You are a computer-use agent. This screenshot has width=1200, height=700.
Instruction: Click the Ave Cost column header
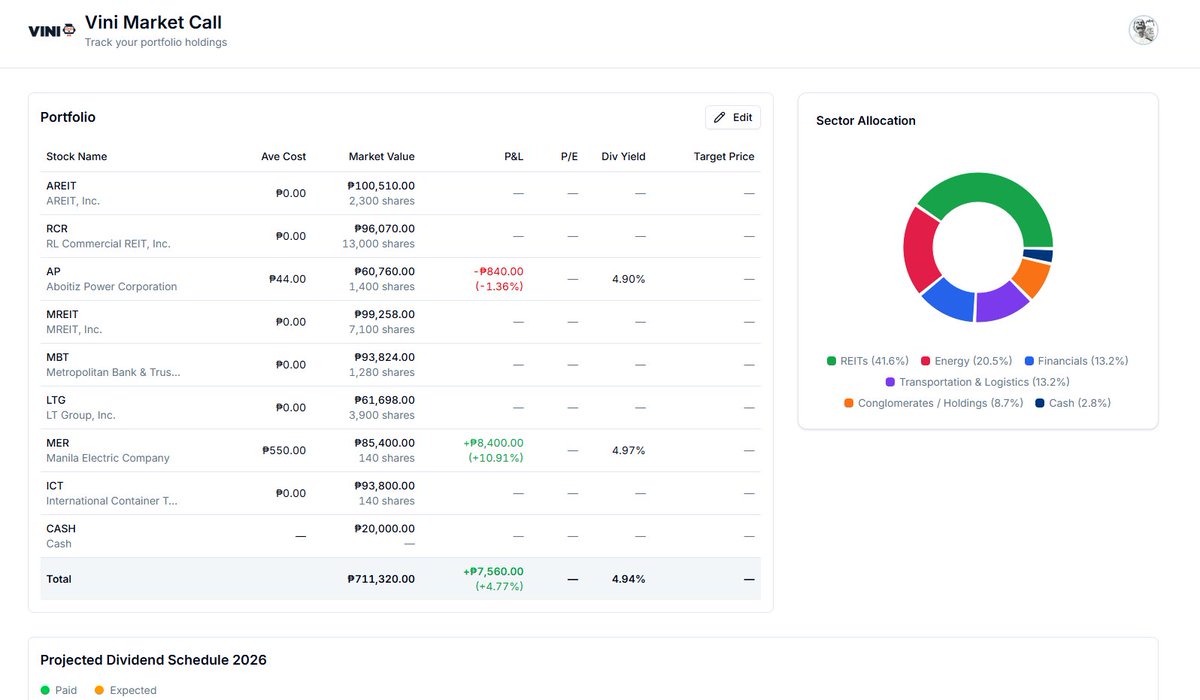[284, 157]
